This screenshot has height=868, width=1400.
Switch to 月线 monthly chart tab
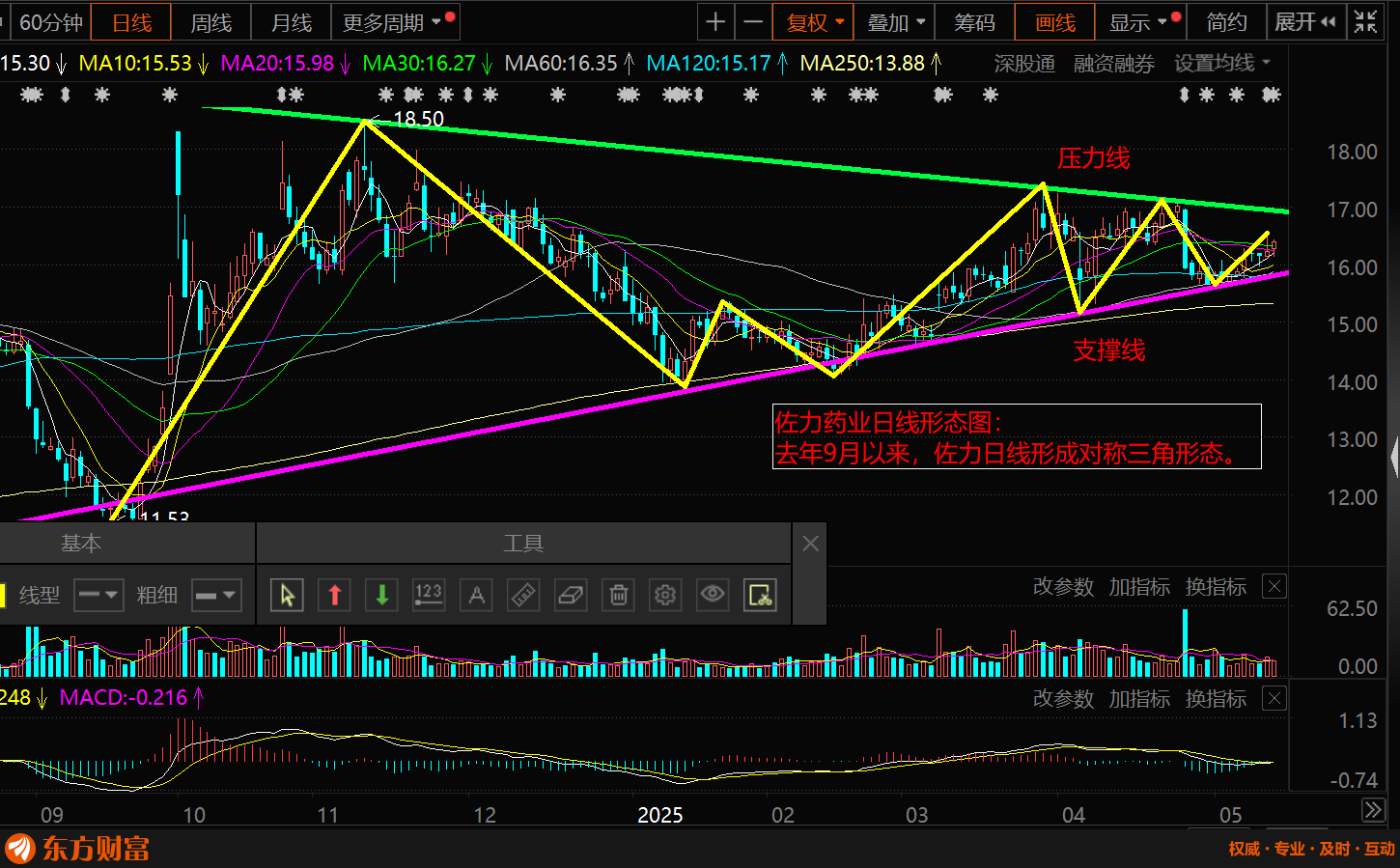291,21
